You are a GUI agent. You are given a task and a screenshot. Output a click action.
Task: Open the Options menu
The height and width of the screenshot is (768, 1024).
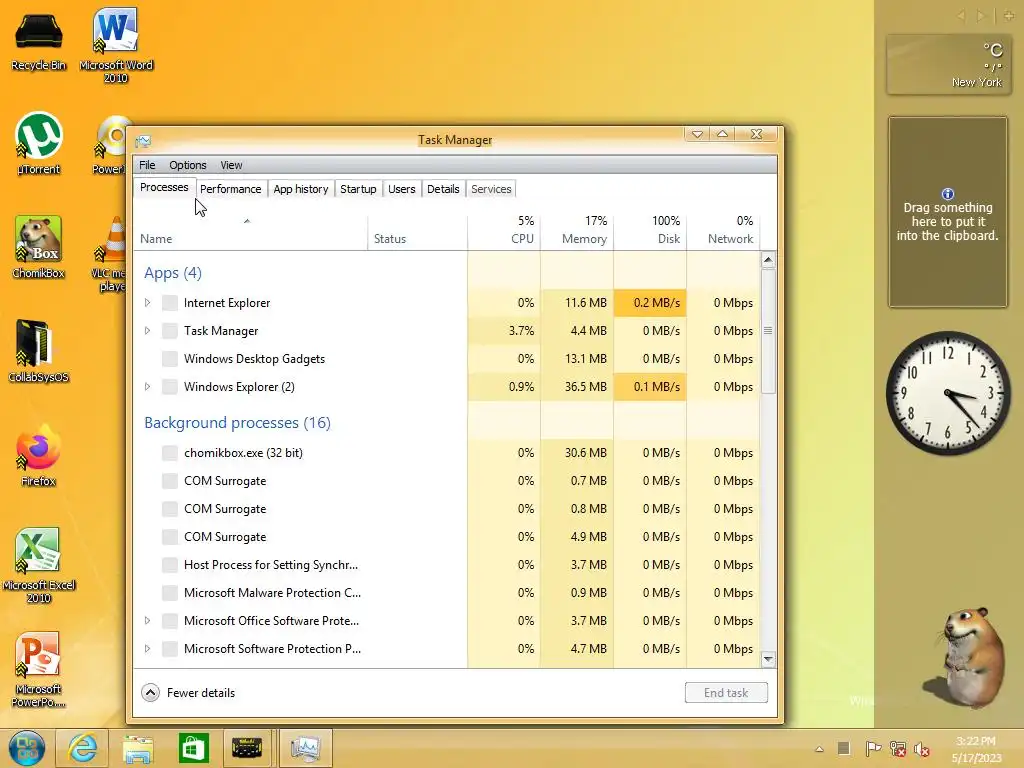pos(187,165)
